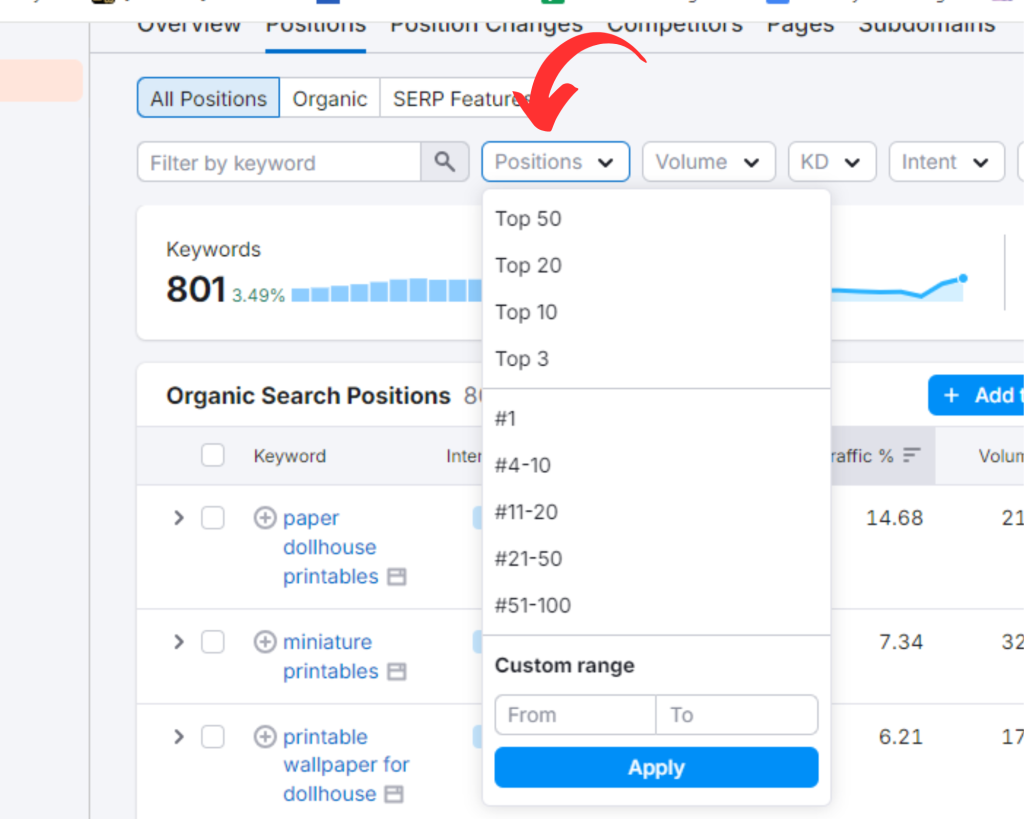1024x819 pixels.
Task: Select Top 10 from Positions menu
Action: point(526,312)
